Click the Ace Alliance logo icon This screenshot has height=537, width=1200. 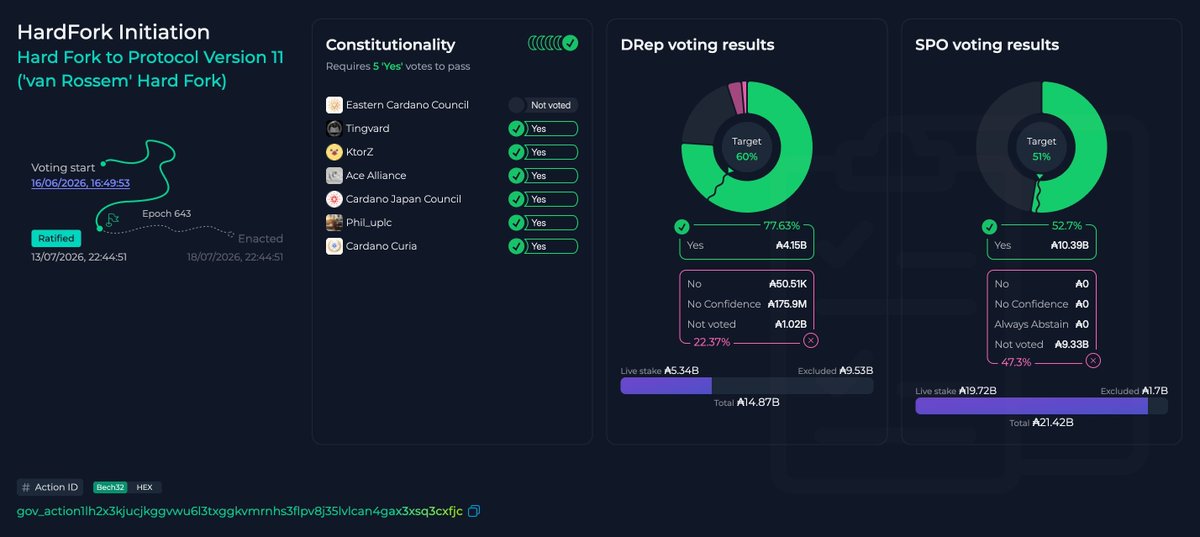point(334,175)
